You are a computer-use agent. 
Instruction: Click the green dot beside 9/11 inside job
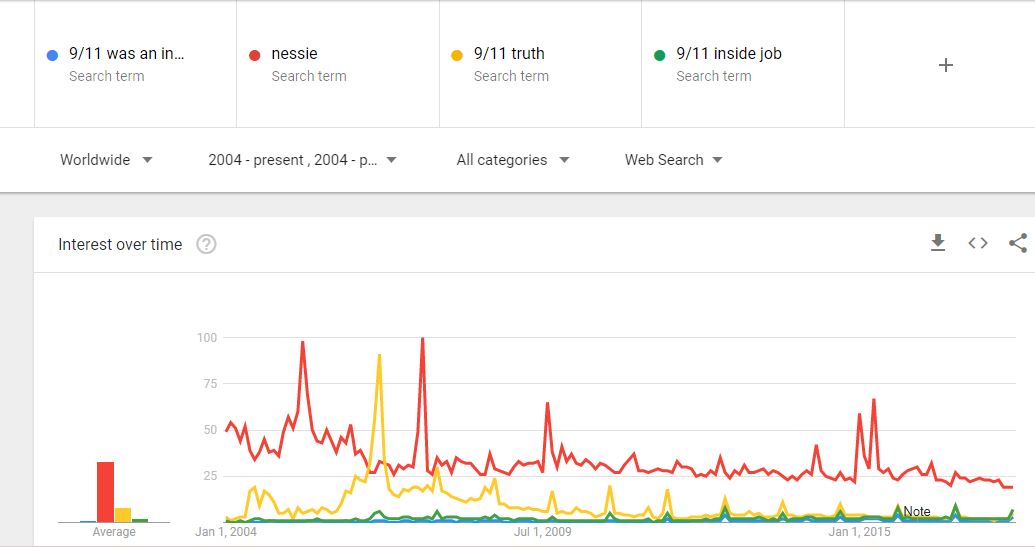[x=659, y=55]
